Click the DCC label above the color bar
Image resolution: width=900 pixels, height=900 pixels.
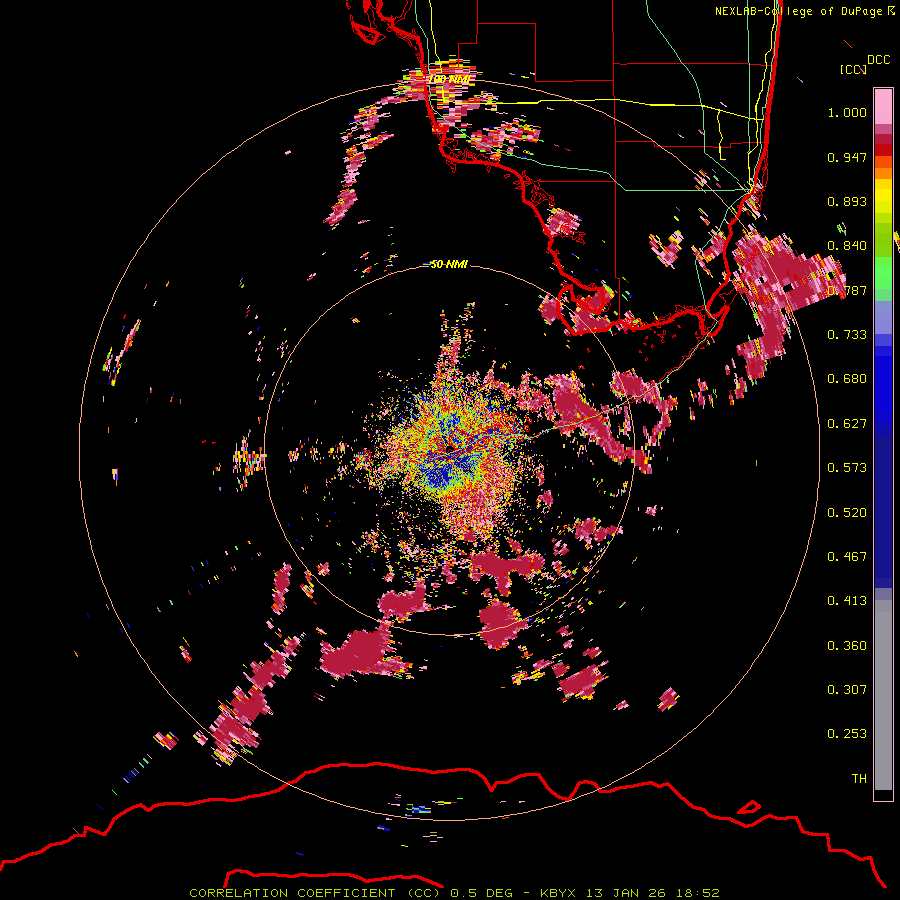[879, 60]
